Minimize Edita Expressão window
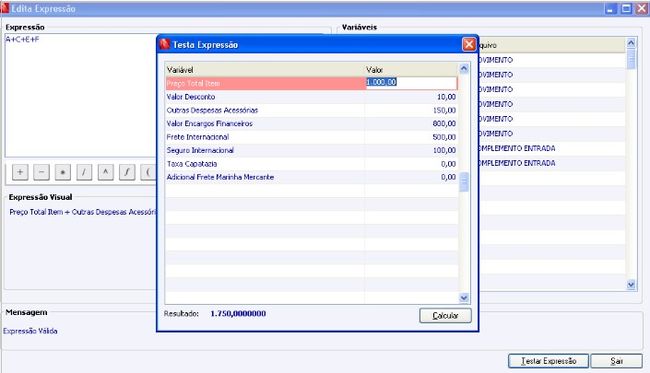 coord(611,9)
